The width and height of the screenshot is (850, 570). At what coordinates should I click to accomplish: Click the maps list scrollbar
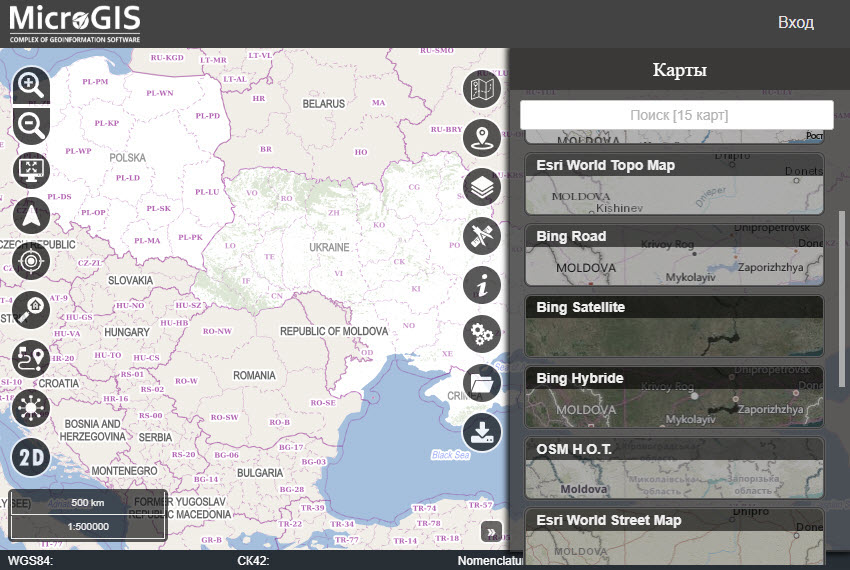click(x=842, y=298)
